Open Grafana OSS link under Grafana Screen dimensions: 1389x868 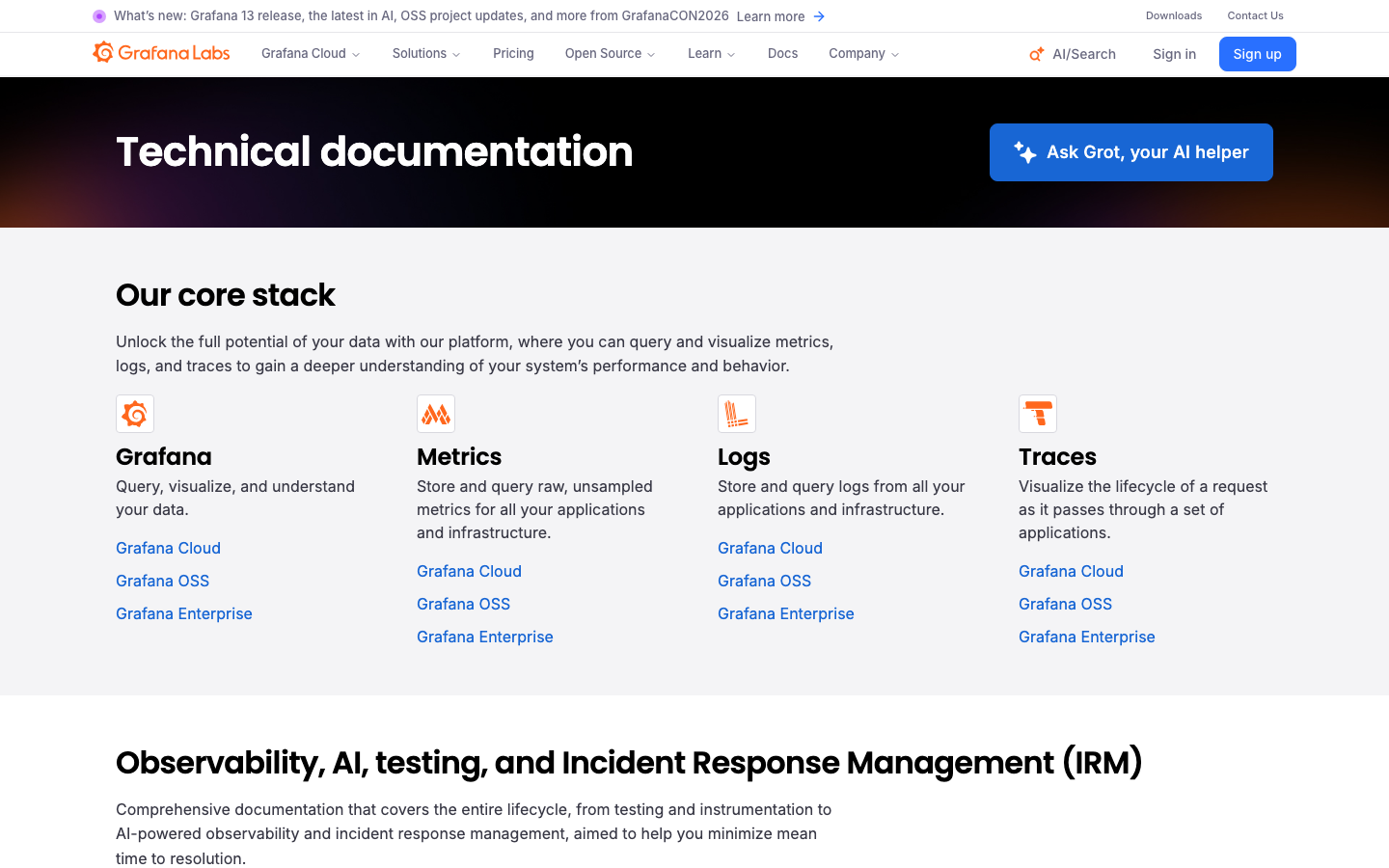tap(162, 581)
